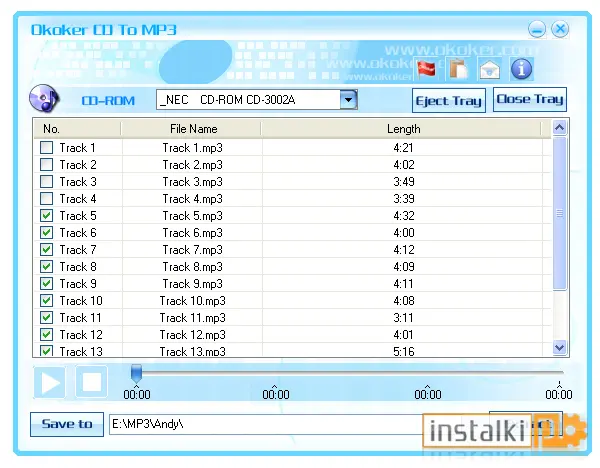Click the track list scroll up arrow

pyautogui.click(x=559, y=127)
